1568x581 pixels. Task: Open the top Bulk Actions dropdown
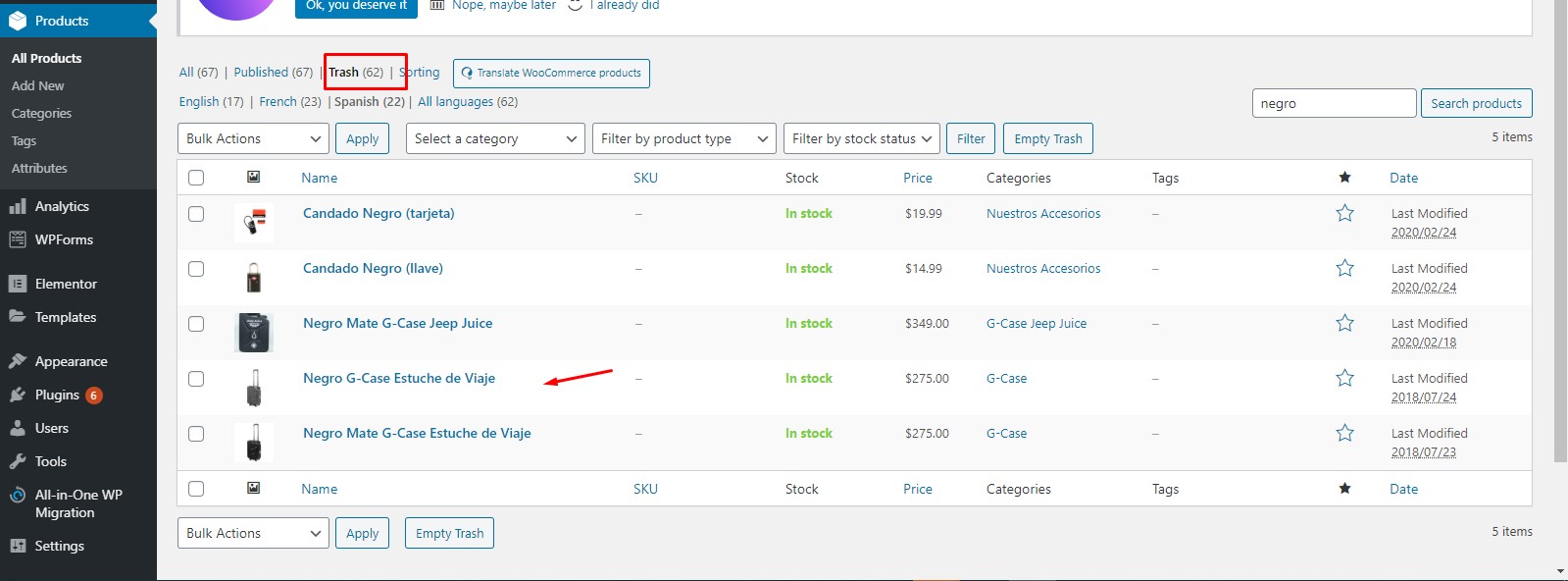tap(253, 138)
